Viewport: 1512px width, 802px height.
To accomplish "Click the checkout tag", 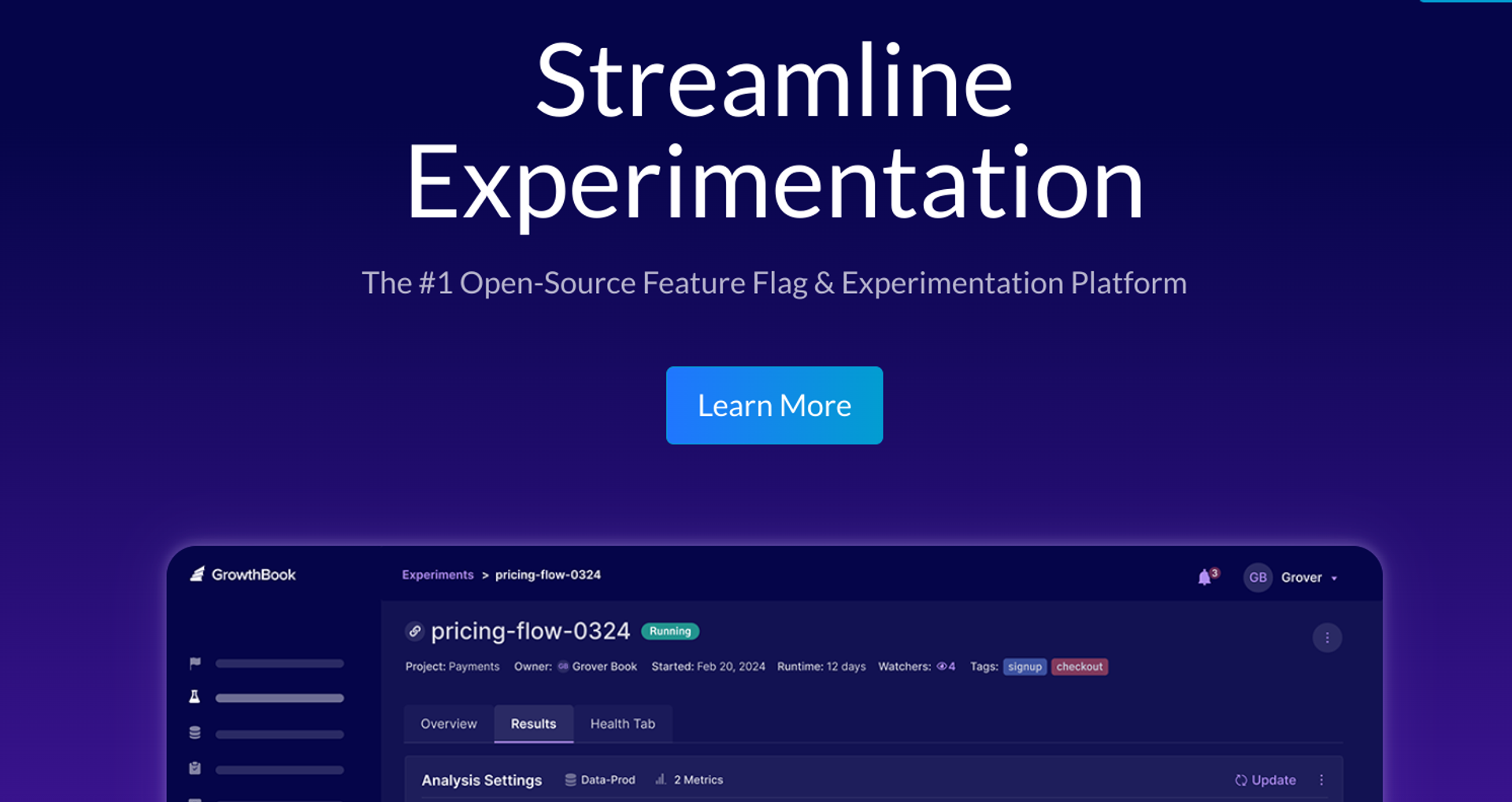I will tap(1079, 666).
